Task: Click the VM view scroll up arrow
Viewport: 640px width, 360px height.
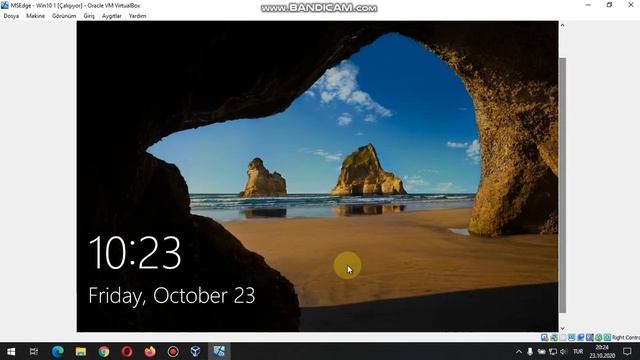Action: [562, 25]
